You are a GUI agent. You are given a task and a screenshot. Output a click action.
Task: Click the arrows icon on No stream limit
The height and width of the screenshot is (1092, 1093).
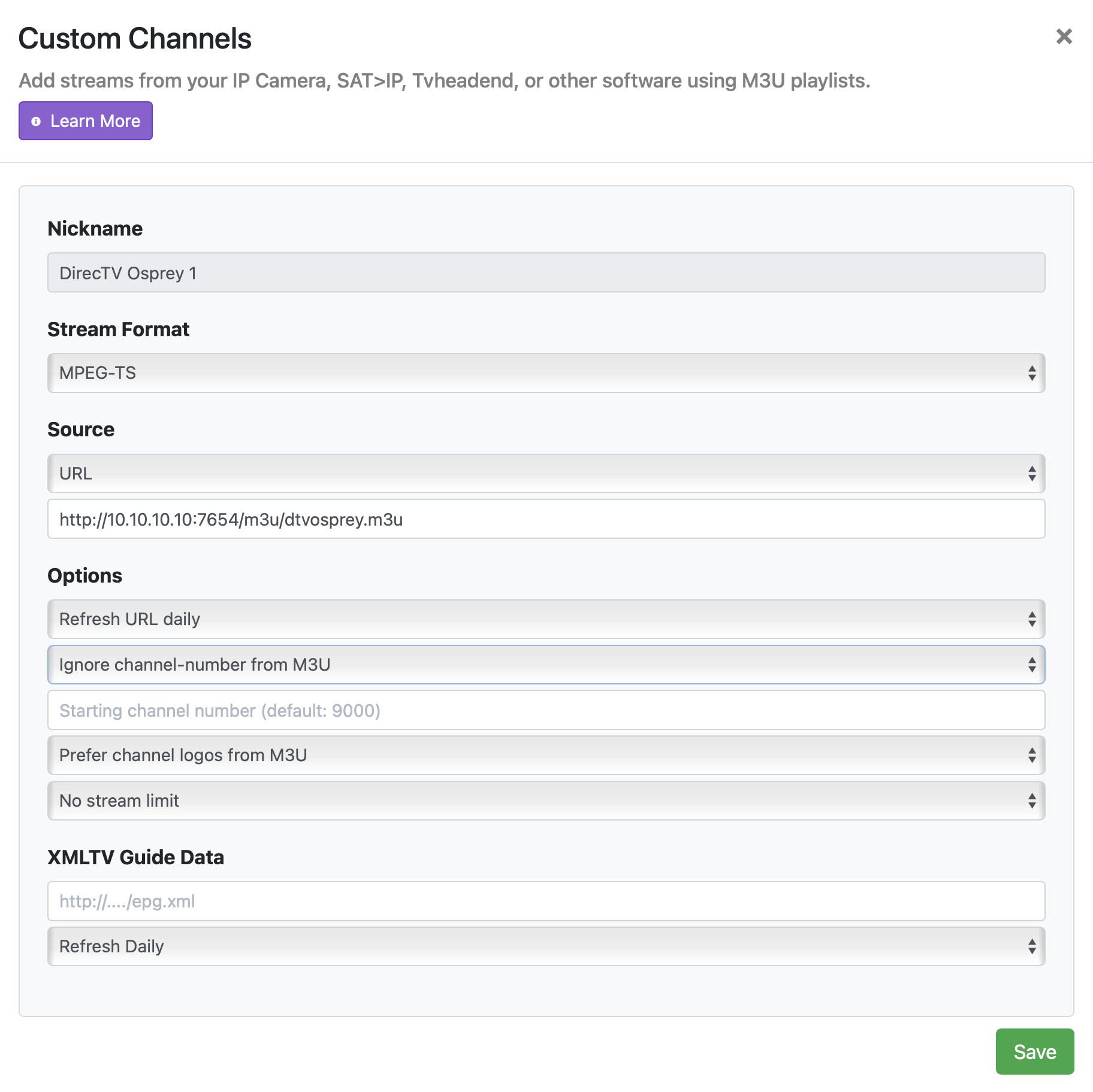click(1031, 801)
